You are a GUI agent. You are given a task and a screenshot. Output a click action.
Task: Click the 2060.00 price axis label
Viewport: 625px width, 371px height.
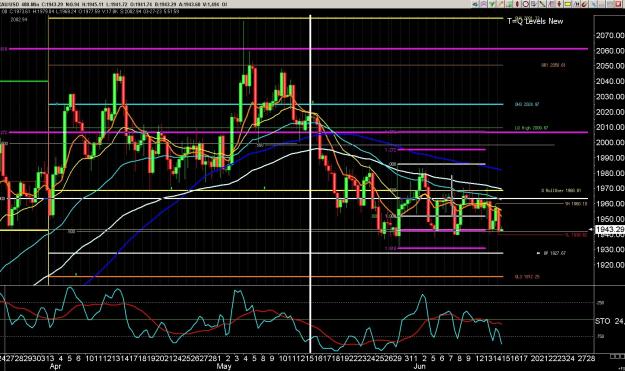(x=610, y=51)
